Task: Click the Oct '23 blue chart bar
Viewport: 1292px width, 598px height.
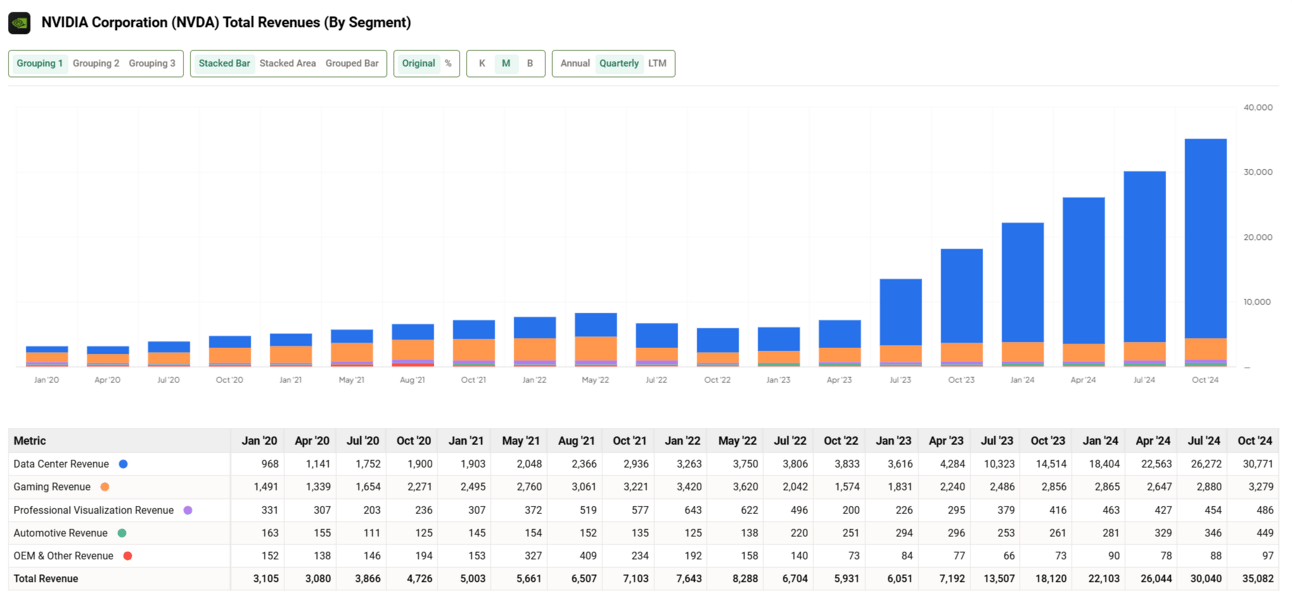Action: (961, 296)
